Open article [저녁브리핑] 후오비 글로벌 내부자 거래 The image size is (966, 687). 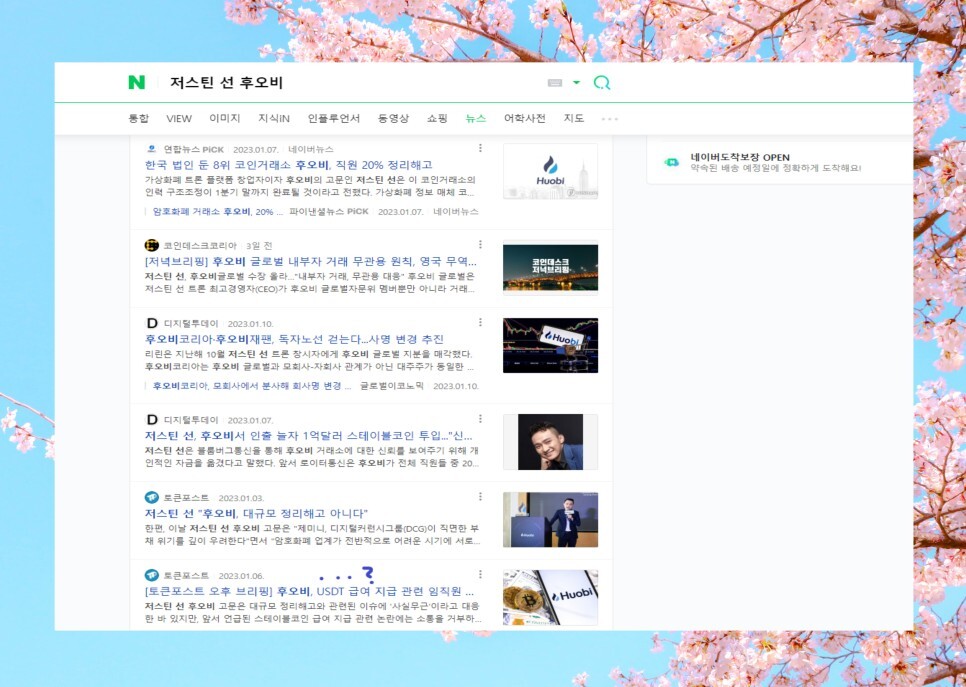[310, 261]
